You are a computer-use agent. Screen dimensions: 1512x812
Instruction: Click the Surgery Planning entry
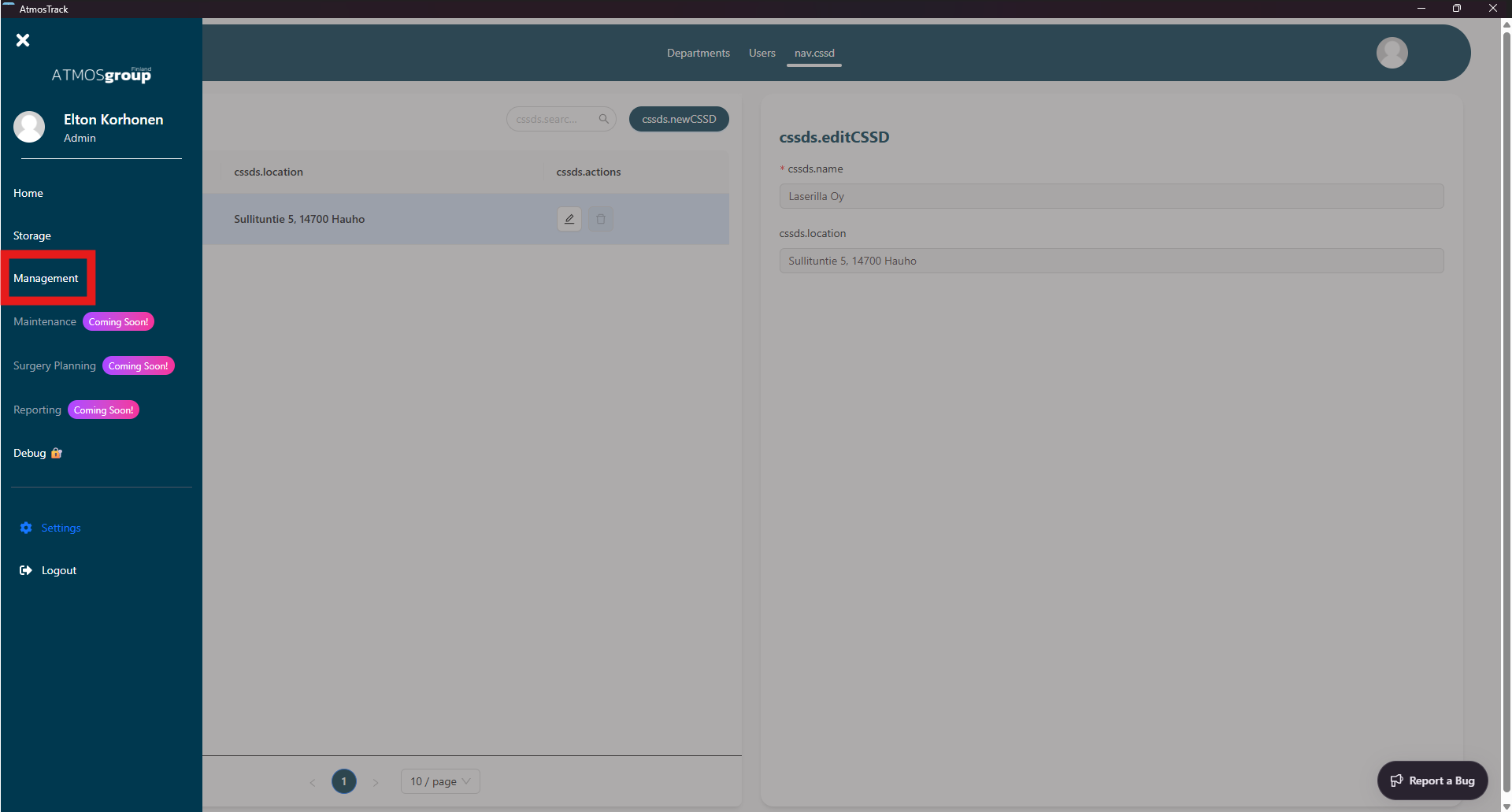(x=54, y=365)
